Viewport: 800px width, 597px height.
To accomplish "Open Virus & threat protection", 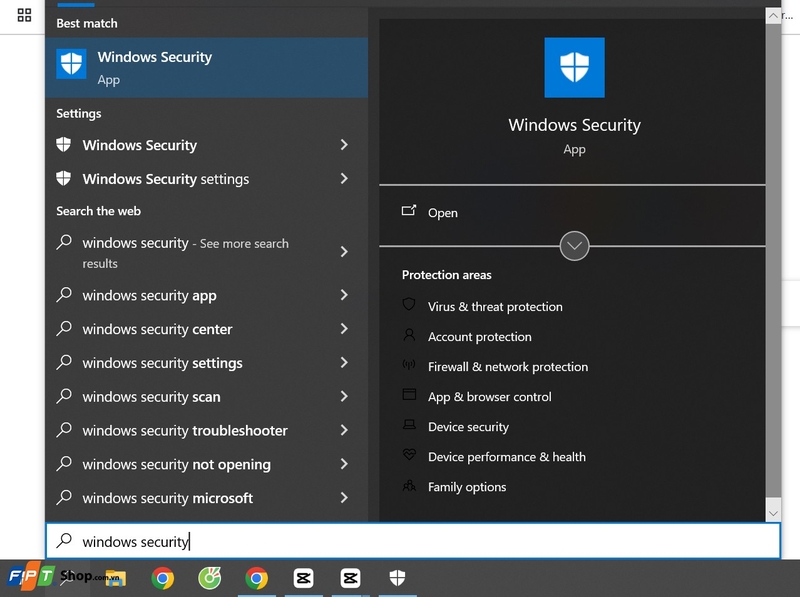I will pos(495,306).
